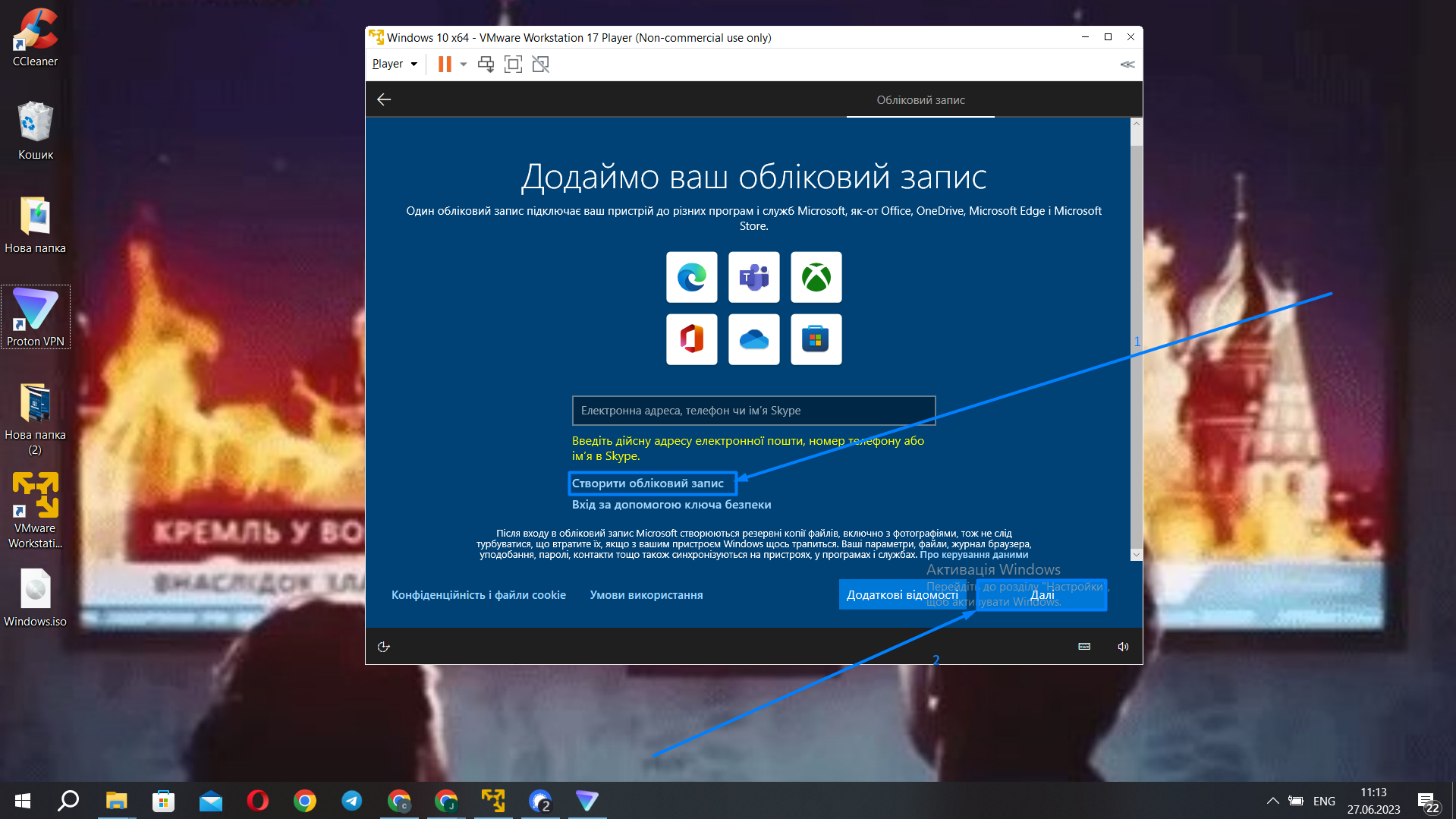Open Умови використання link

[x=646, y=595]
